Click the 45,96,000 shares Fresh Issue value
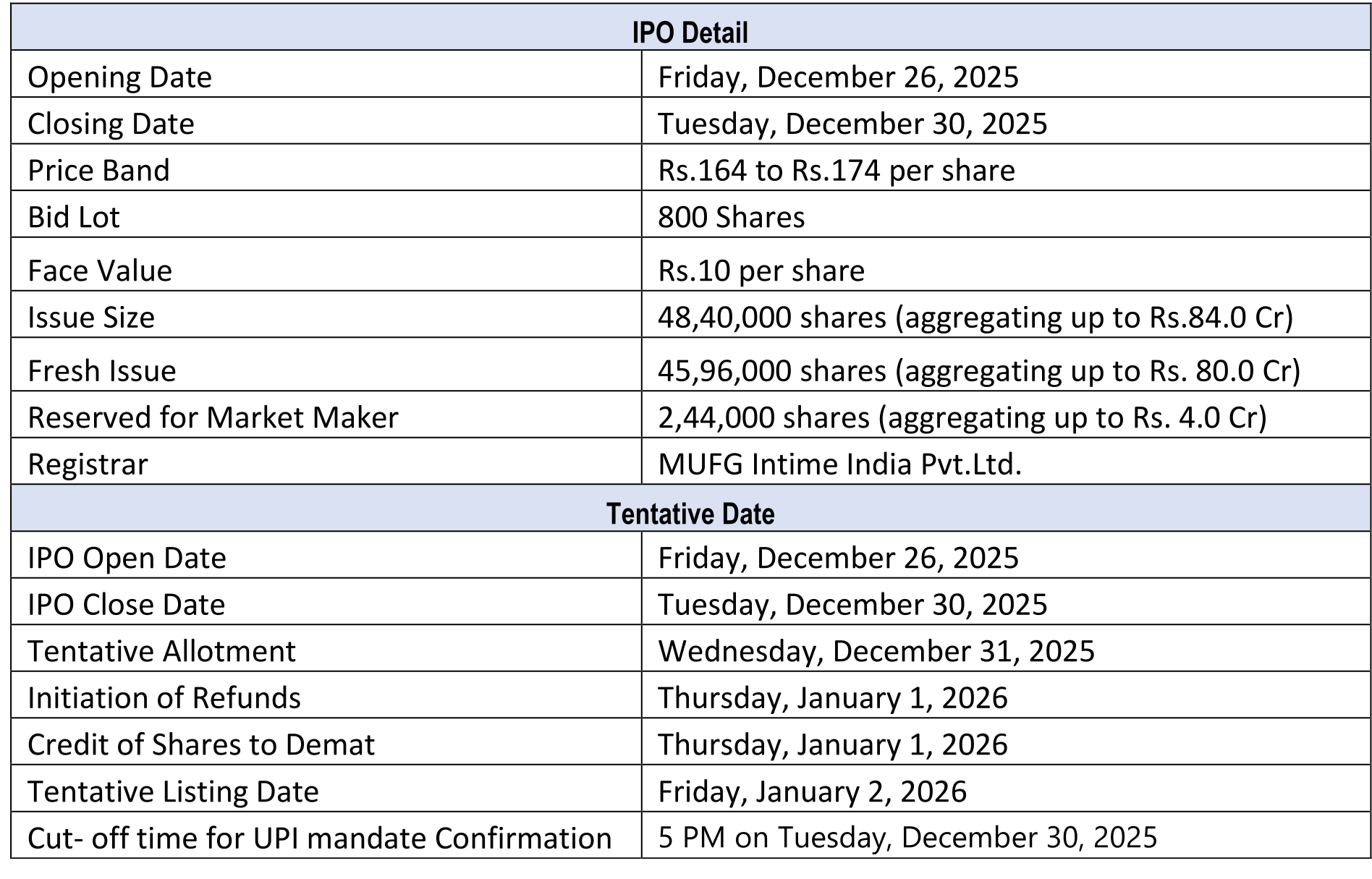 [978, 370]
